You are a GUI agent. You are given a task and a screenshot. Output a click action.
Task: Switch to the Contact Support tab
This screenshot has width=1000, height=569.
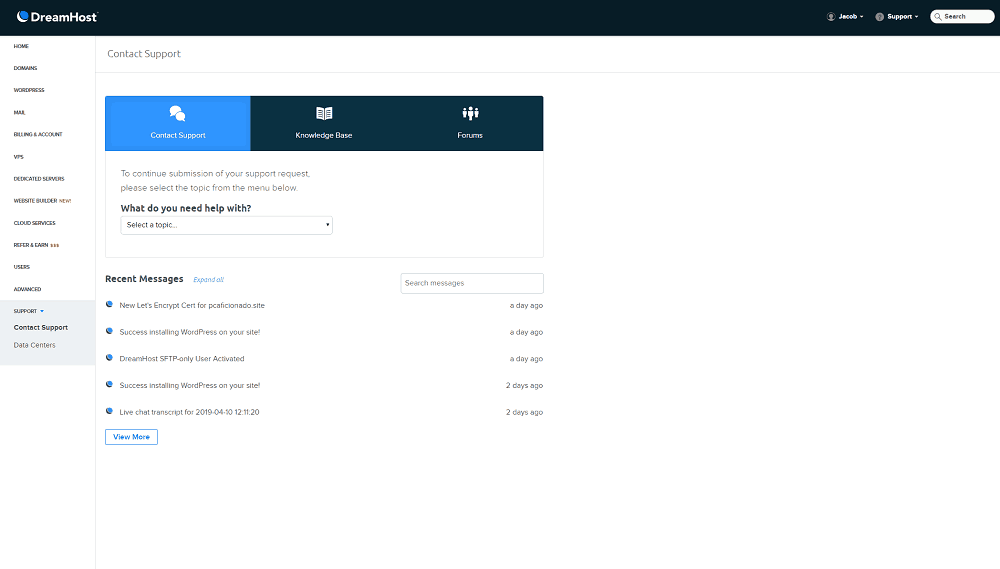[178, 123]
